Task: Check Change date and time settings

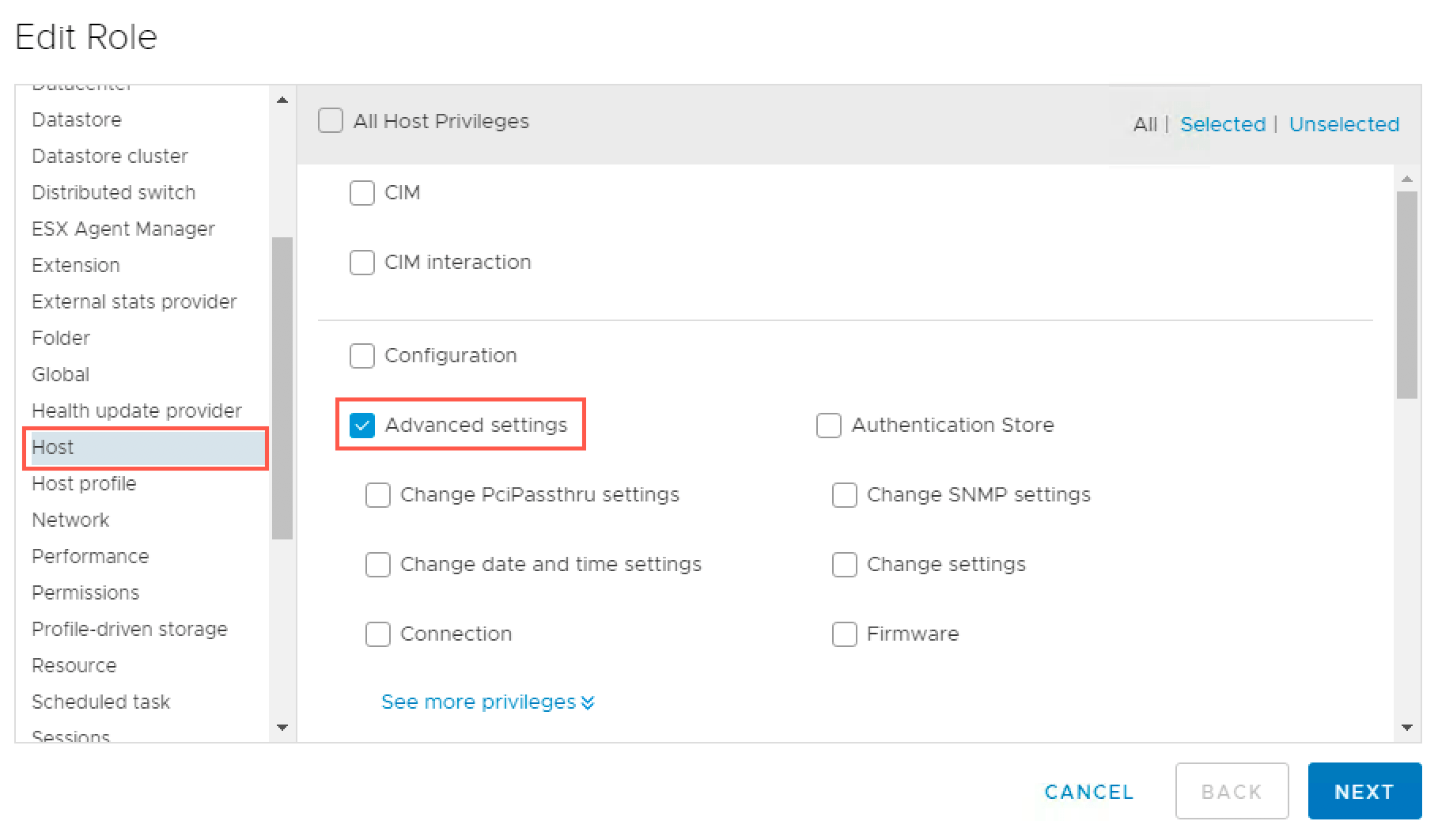Action: pyautogui.click(x=377, y=564)
